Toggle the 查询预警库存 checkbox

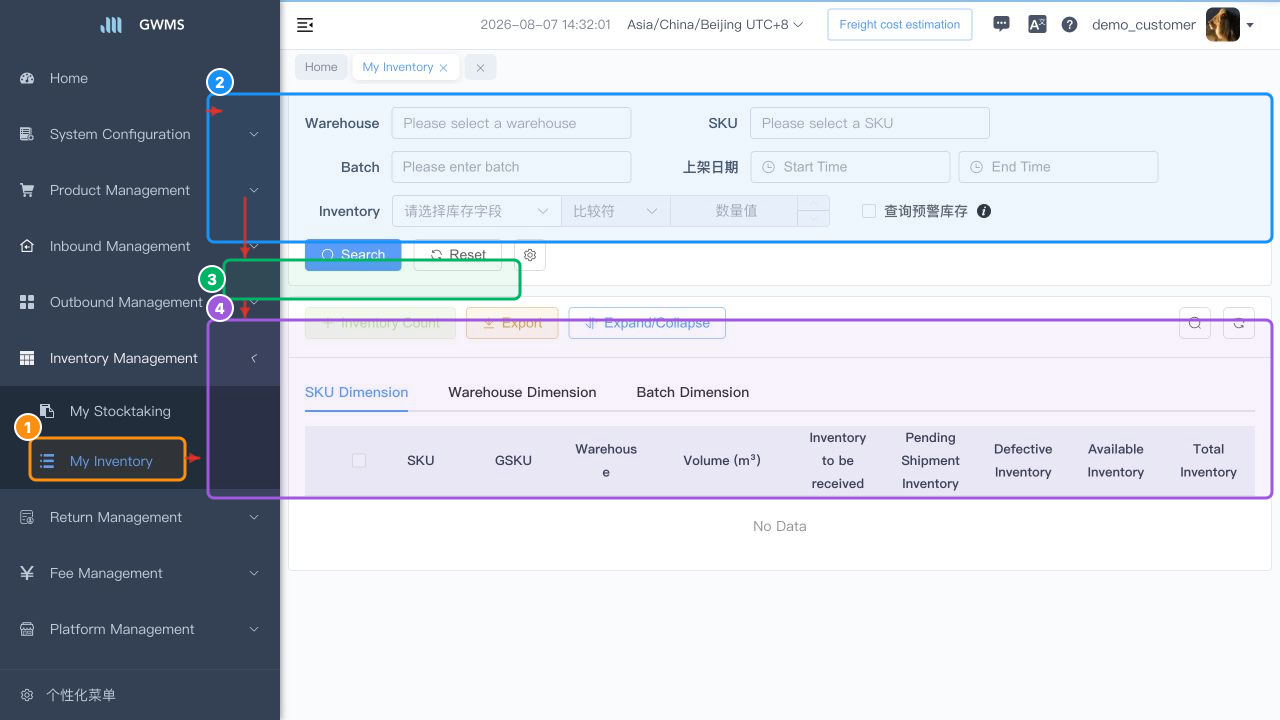869,211
